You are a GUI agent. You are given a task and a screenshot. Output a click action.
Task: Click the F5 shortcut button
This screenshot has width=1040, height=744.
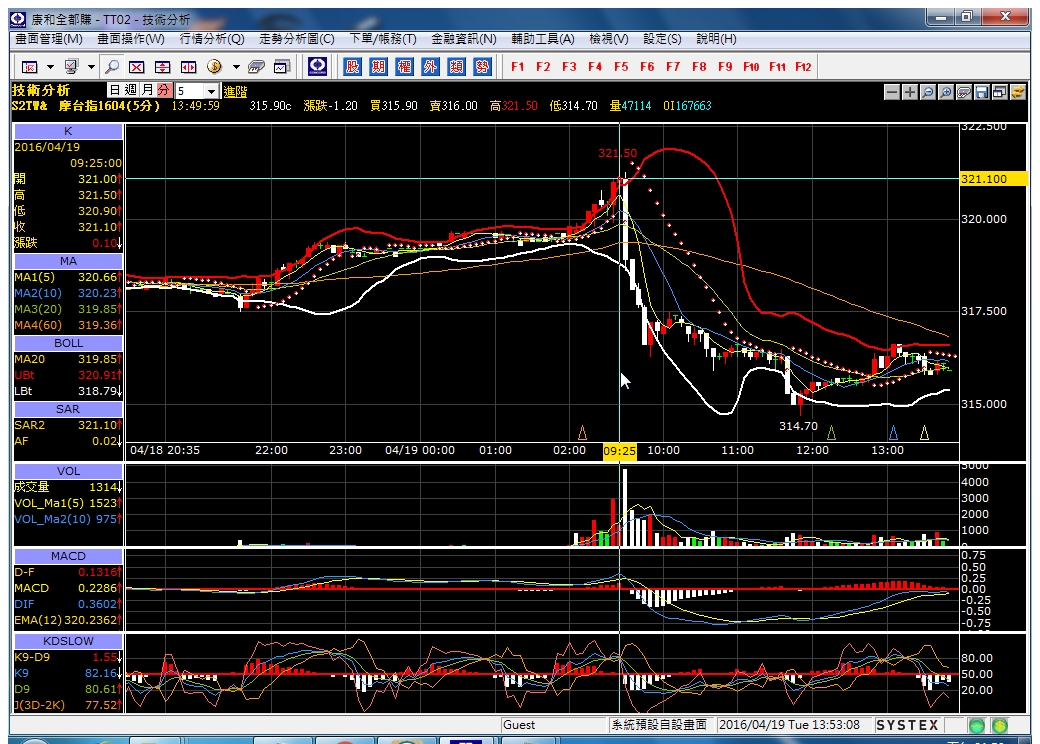click(x=621, y=66)
